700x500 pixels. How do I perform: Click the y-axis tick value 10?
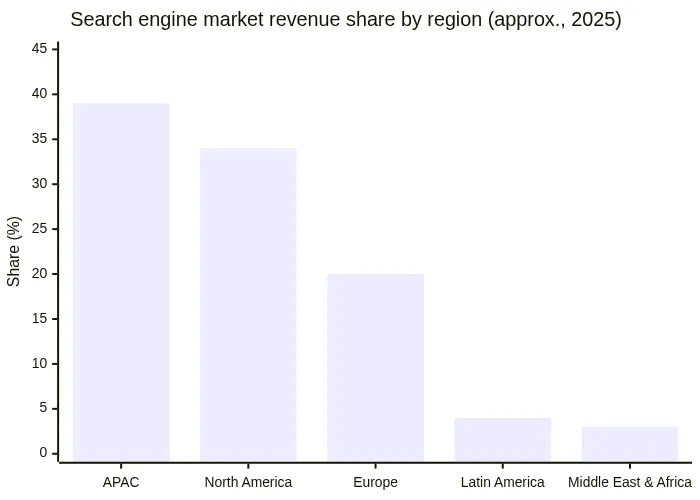pyautogui.click(x=39, y=363)
